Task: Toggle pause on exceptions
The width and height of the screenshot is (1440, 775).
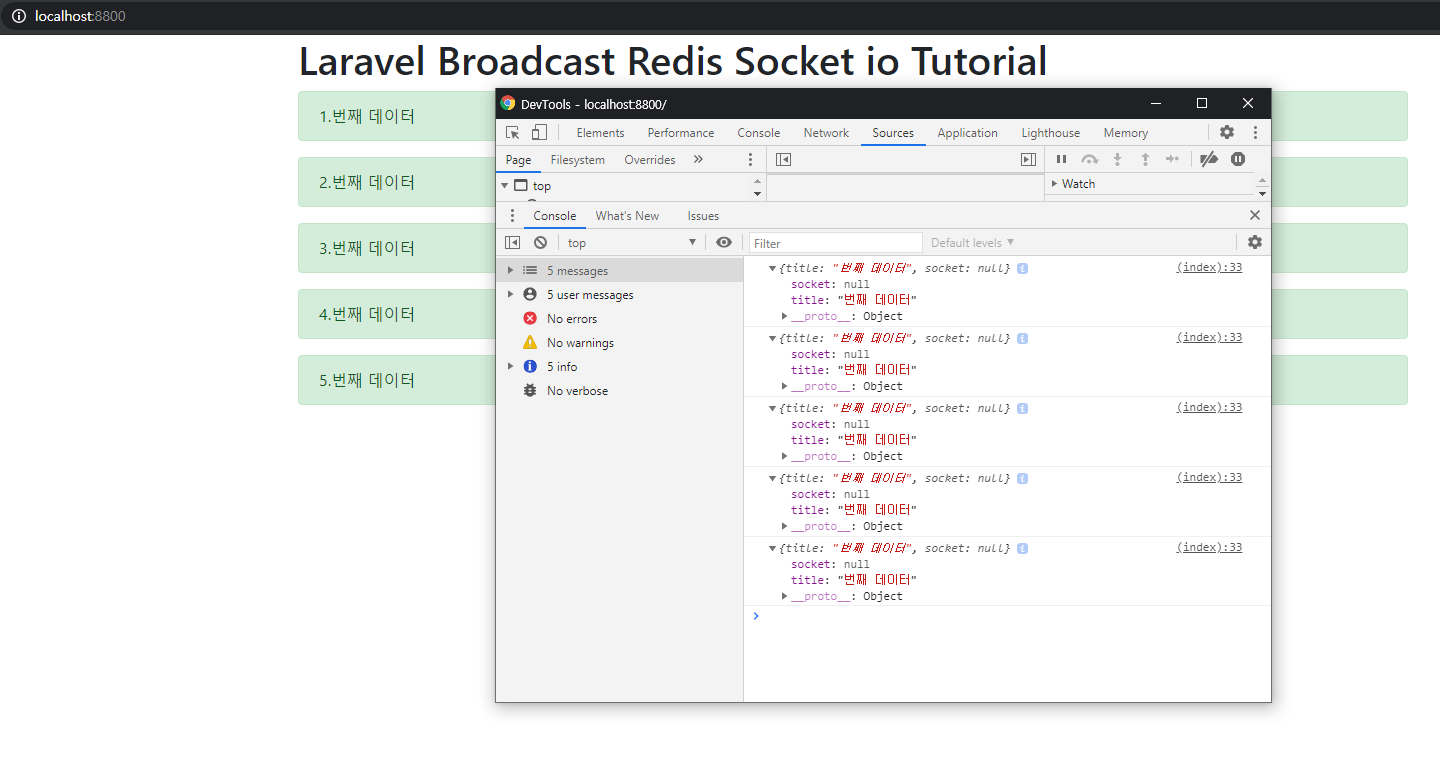Action: pos(1238,159)
